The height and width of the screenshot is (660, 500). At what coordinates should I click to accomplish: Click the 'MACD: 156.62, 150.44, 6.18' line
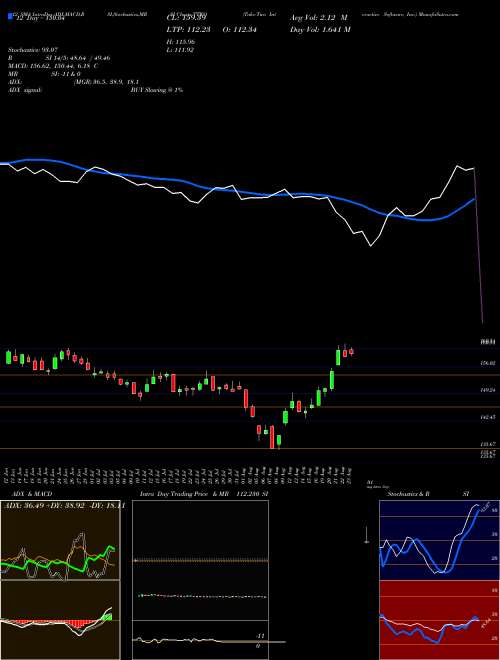(x=50, y=66)
